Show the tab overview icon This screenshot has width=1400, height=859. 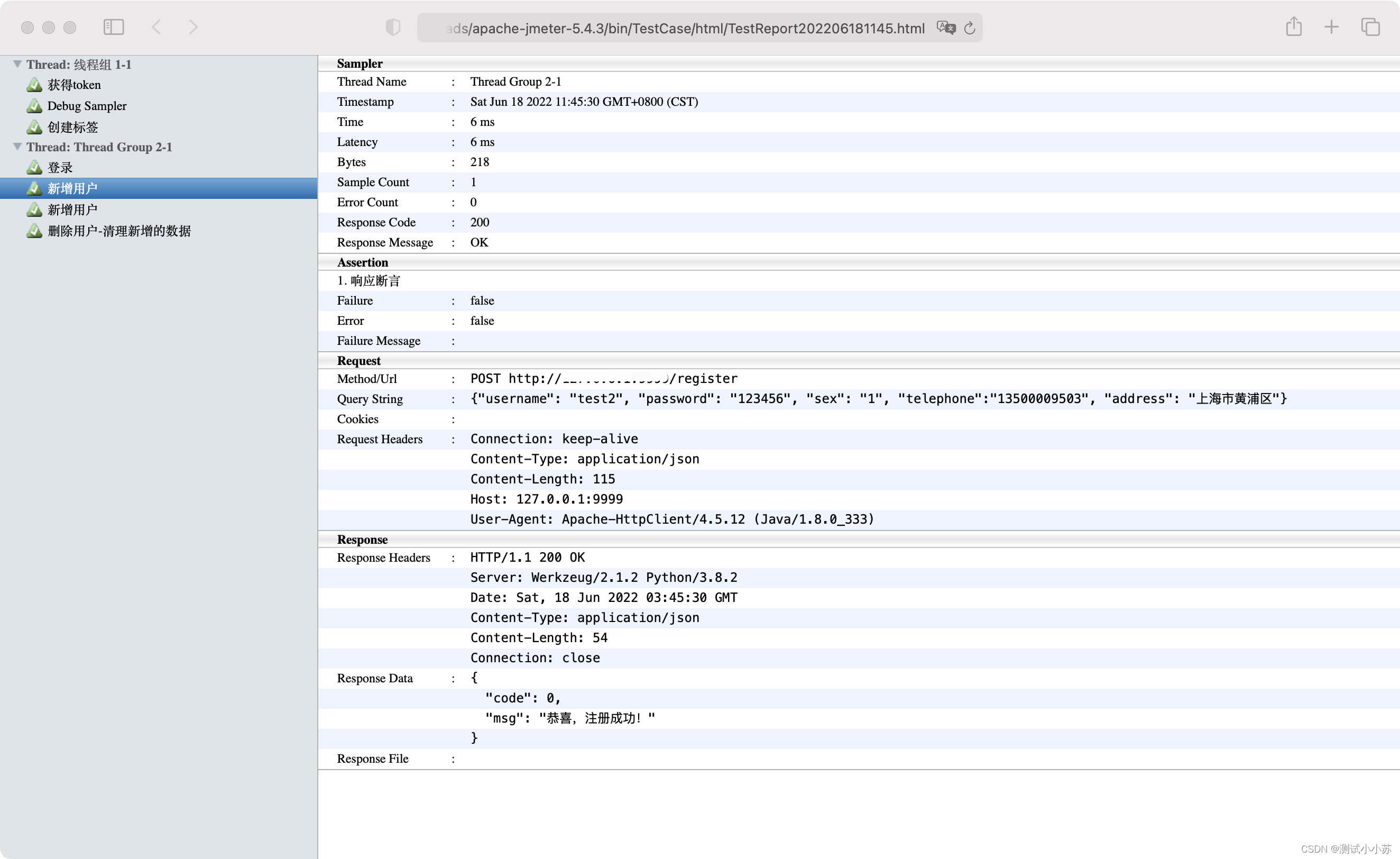[1370, 27]
